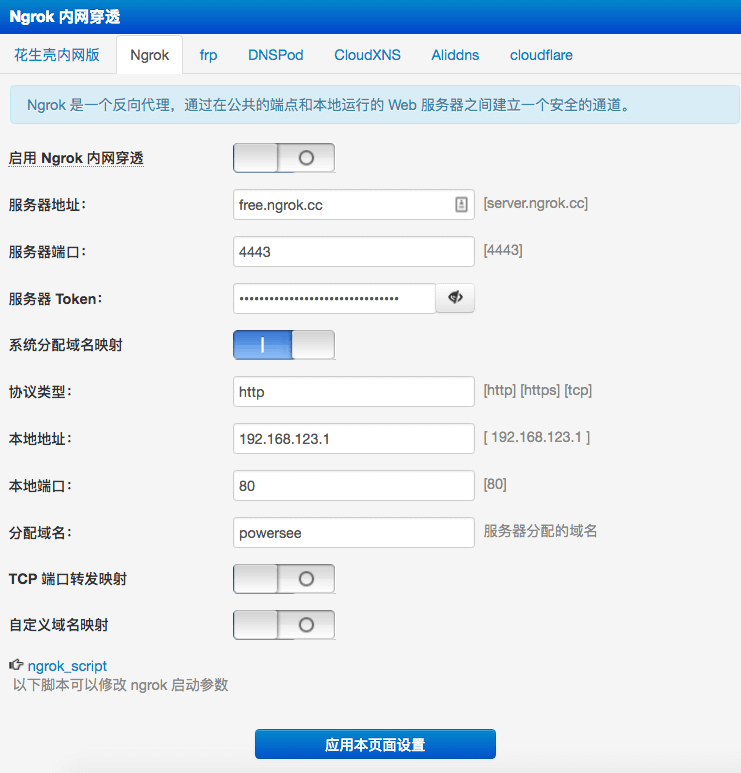Image resolution: width=741 pixels, height=773 pixels.
Task: Enable TCP 端口转发映射 toggle
Action: pyautogui.click(x=283, y=579)
